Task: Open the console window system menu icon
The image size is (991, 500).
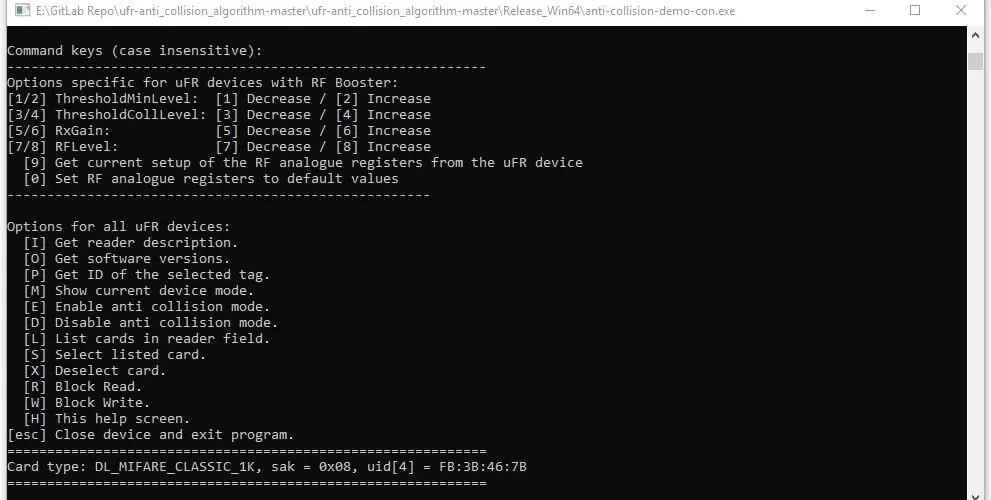Action: (22, 11)
